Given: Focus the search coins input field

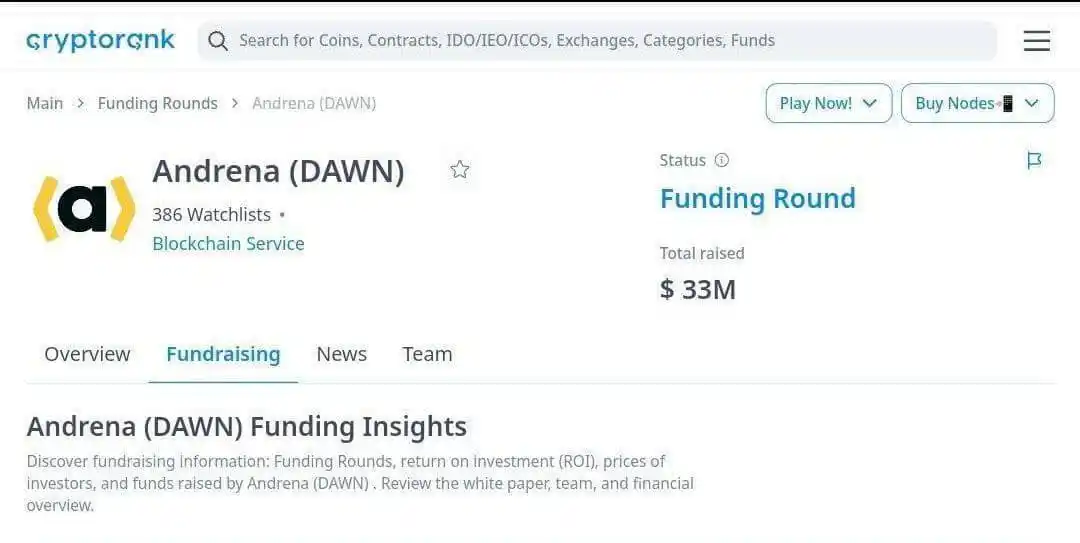Looking at the screenshot, I should [x=597, y=41].
